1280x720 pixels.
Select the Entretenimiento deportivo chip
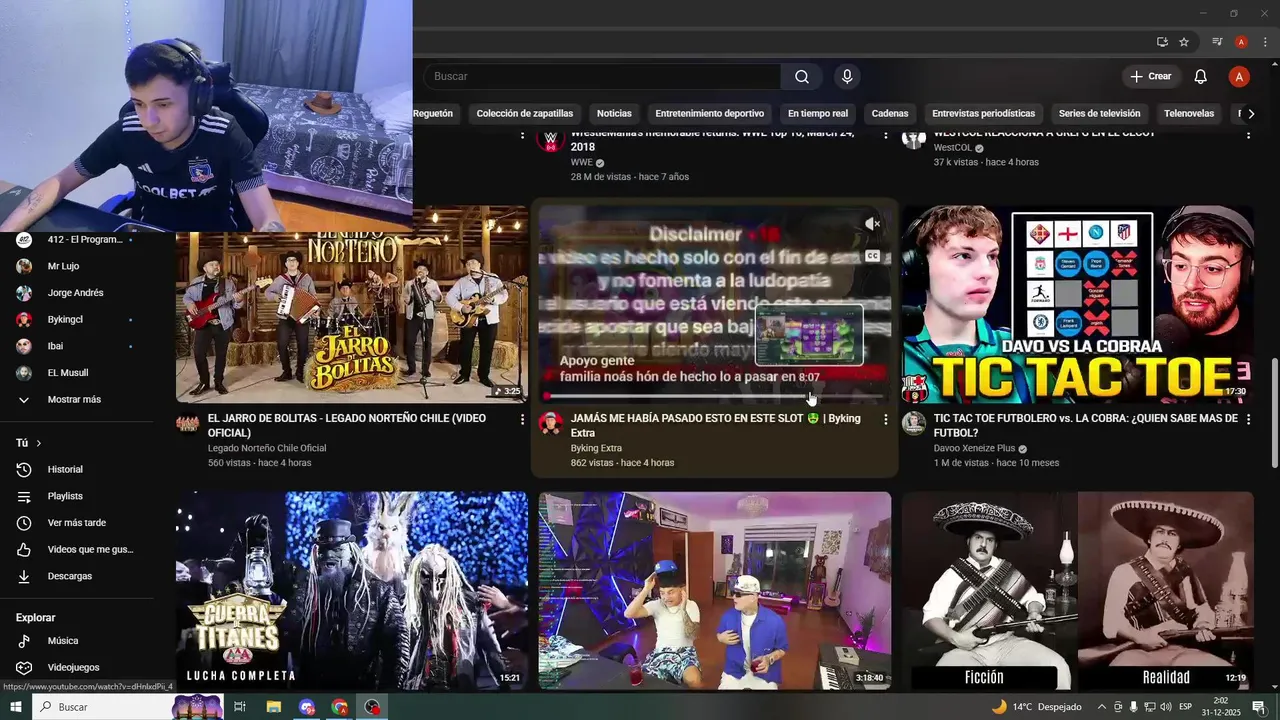[710, 114]
